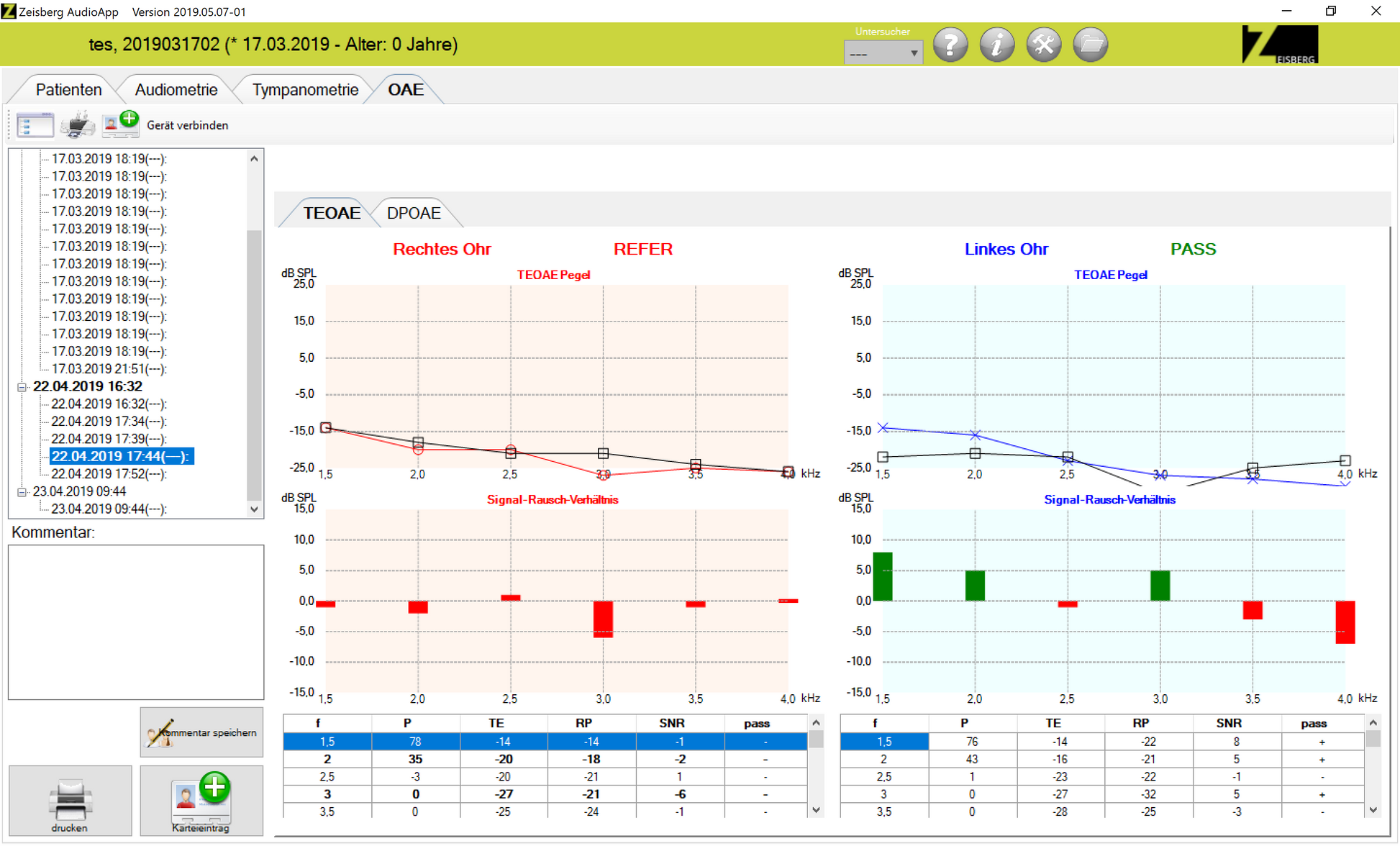Click the right ear table scrollbar down arrow
This screenshot has height=846, width=1400.
click(816, 810)
